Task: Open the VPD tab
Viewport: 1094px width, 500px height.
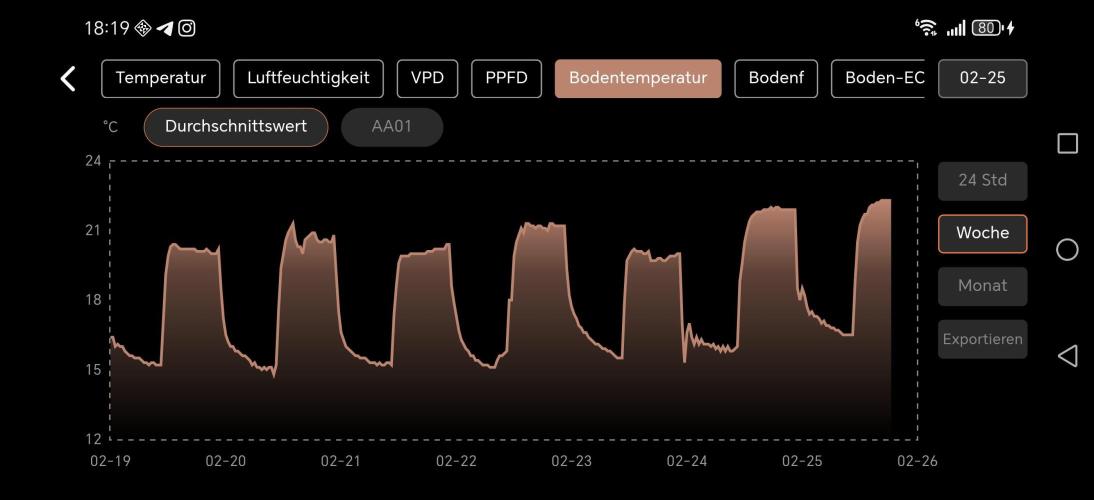Action: (x=427, y=78)
